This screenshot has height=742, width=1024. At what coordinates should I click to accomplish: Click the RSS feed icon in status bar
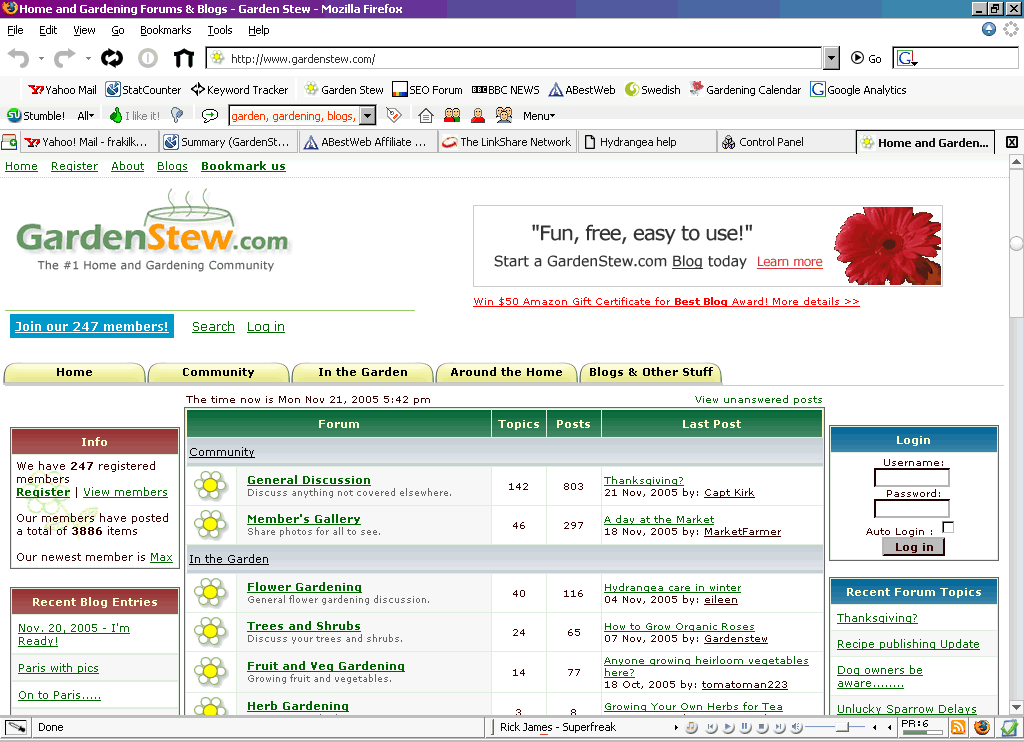coord(958,728)
